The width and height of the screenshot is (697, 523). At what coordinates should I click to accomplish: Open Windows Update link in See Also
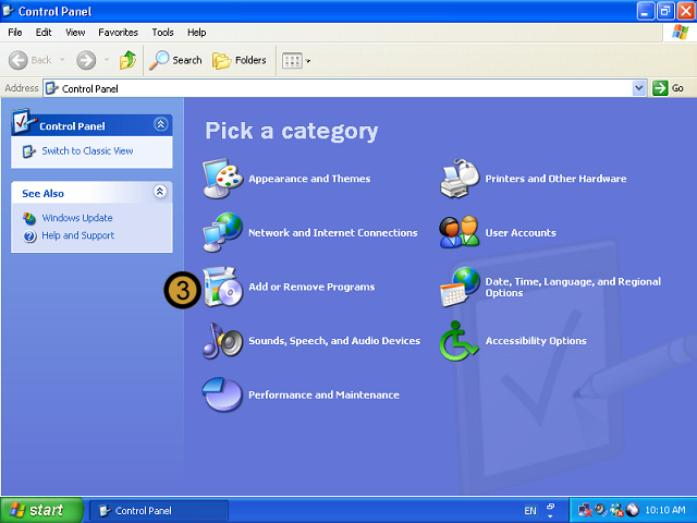point(77,218)
